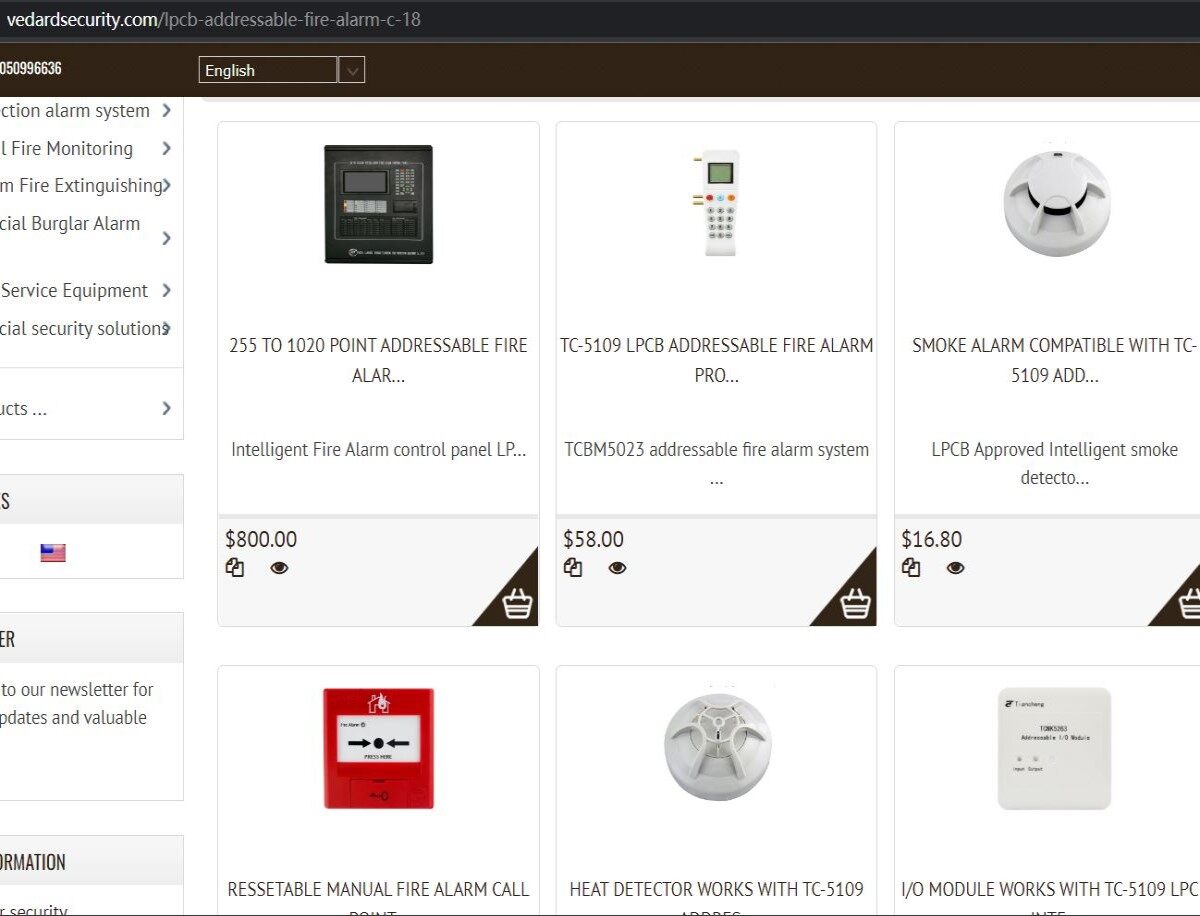Expand the Fire Monitoring category arrow

(166, 149)
